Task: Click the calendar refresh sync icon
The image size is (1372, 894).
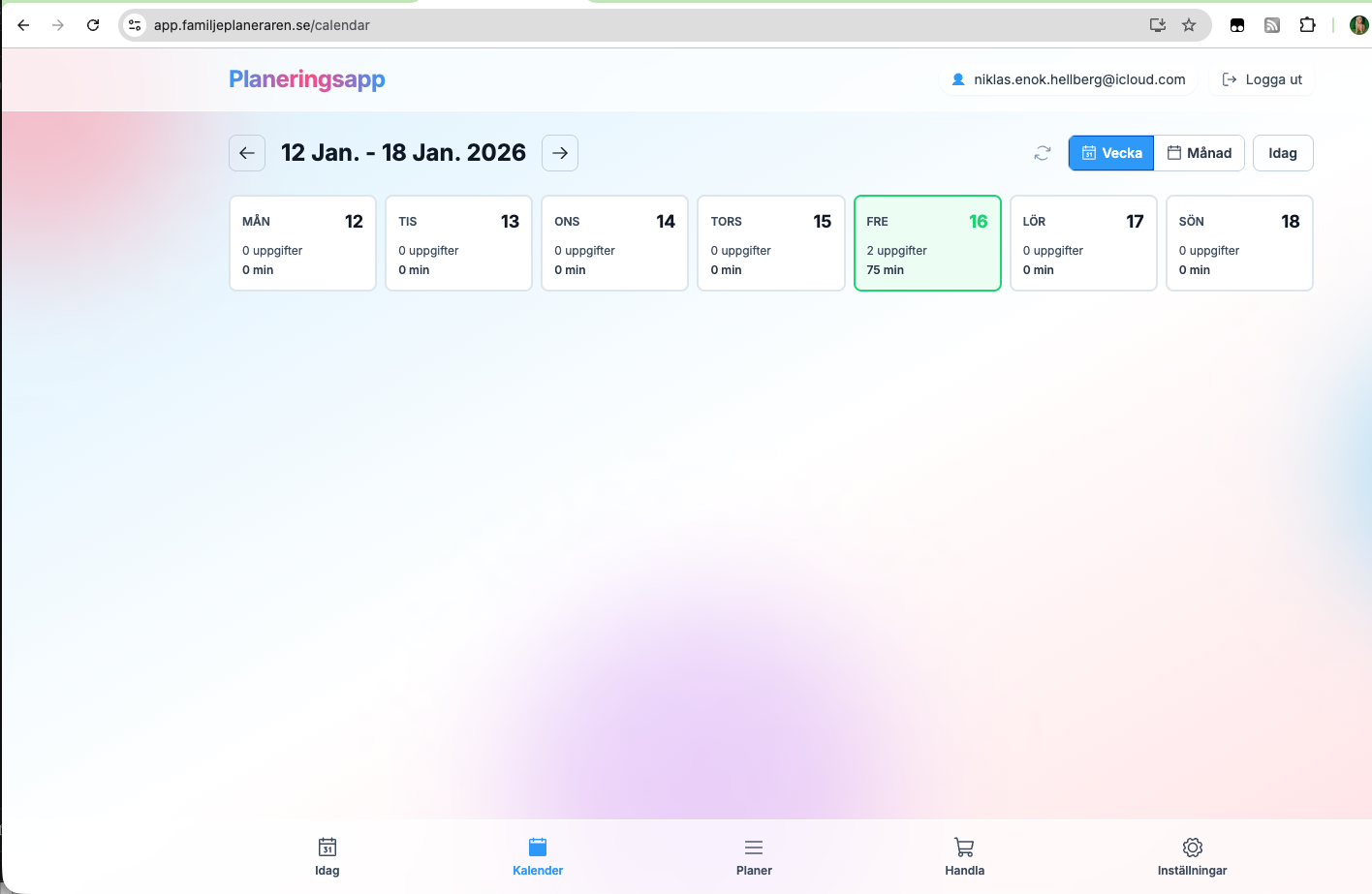Action: tap(1043, 153)
